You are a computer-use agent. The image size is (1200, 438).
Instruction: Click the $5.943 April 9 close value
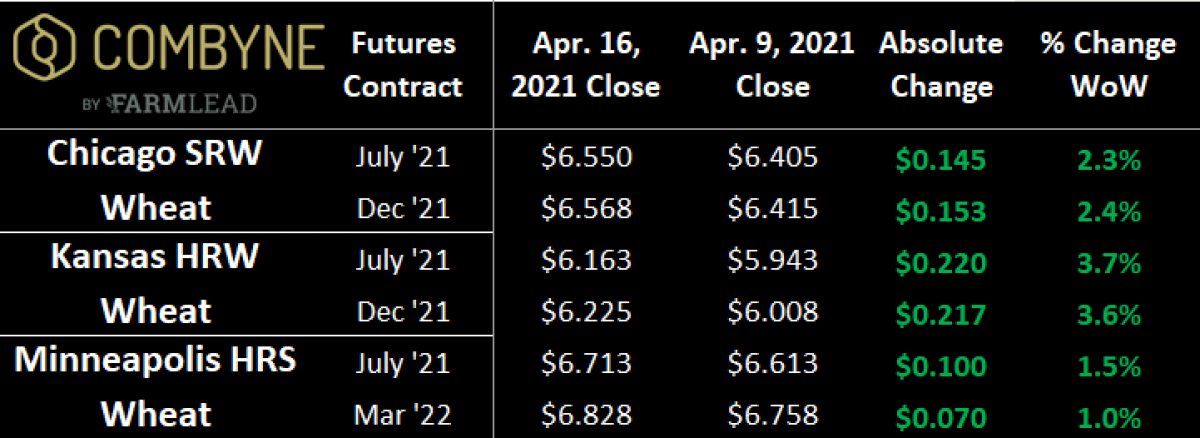point(772,260)
